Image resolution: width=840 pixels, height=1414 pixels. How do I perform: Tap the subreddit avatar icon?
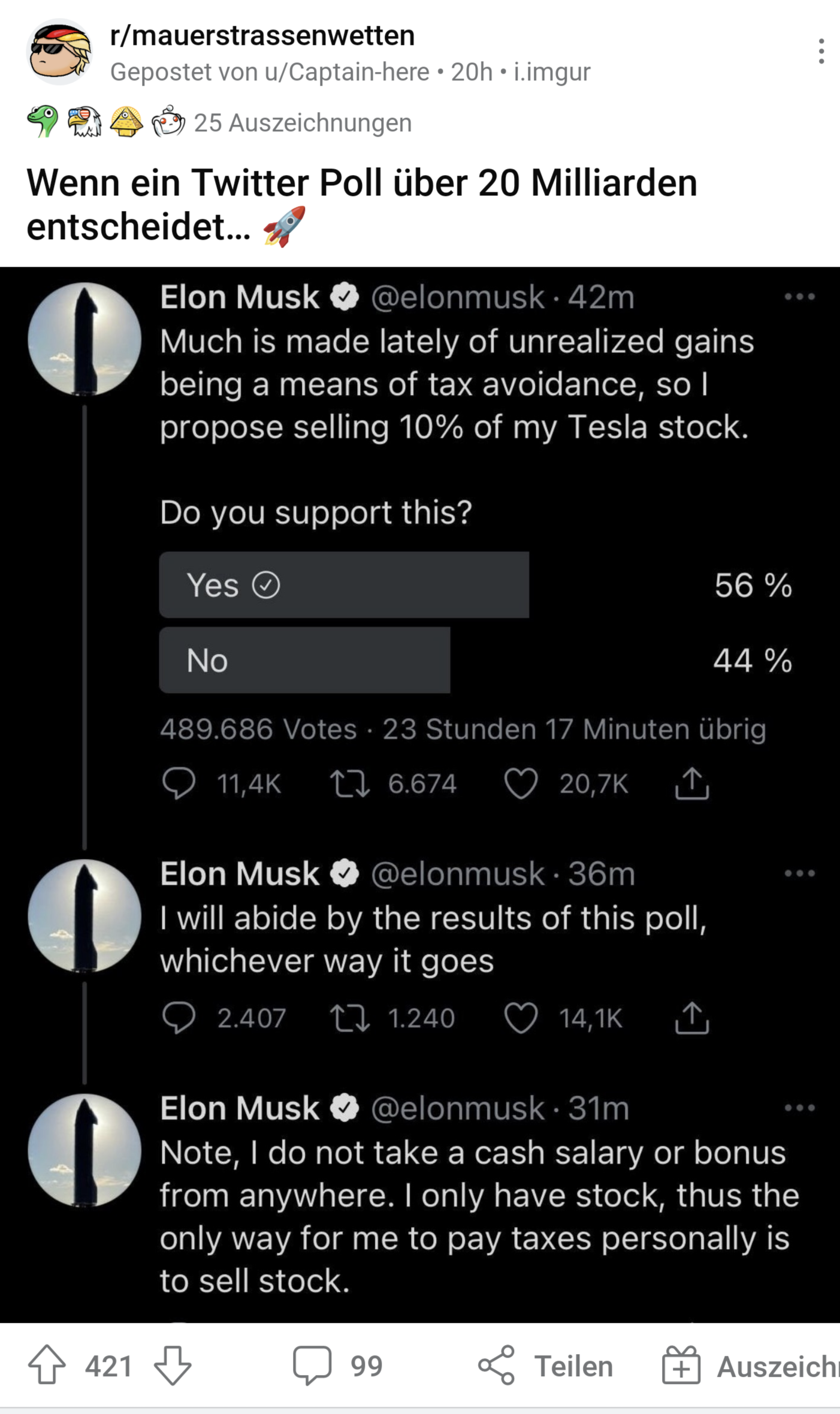click(60, 52)
